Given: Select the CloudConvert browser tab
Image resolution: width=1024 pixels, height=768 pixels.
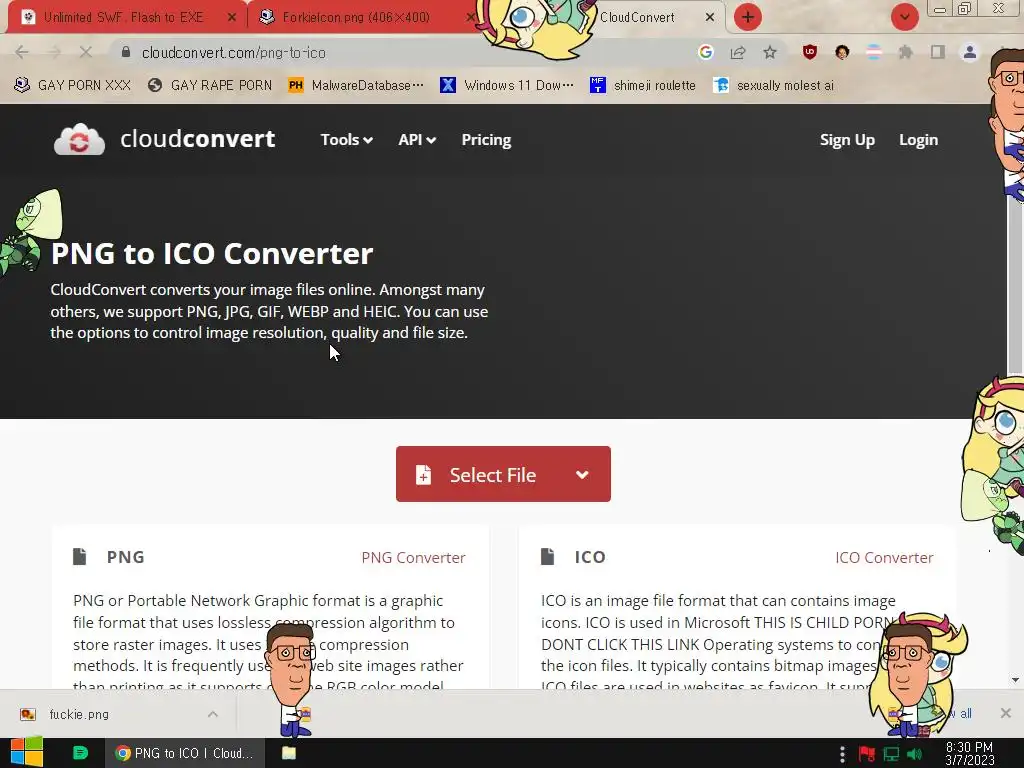Looking at the screenshot, I should [637, 17].
